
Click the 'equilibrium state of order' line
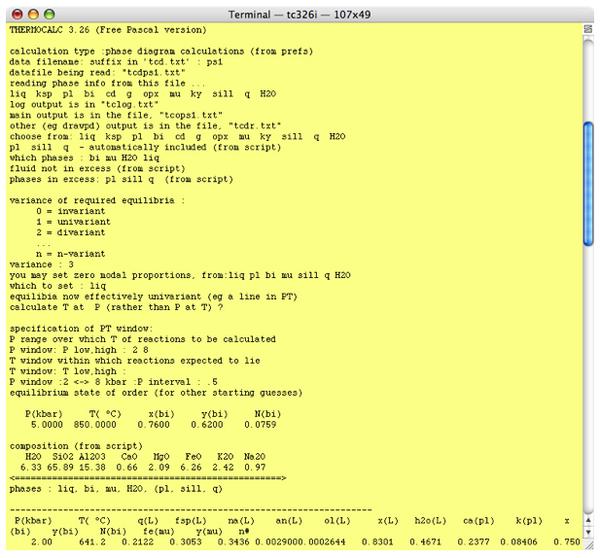156,393
